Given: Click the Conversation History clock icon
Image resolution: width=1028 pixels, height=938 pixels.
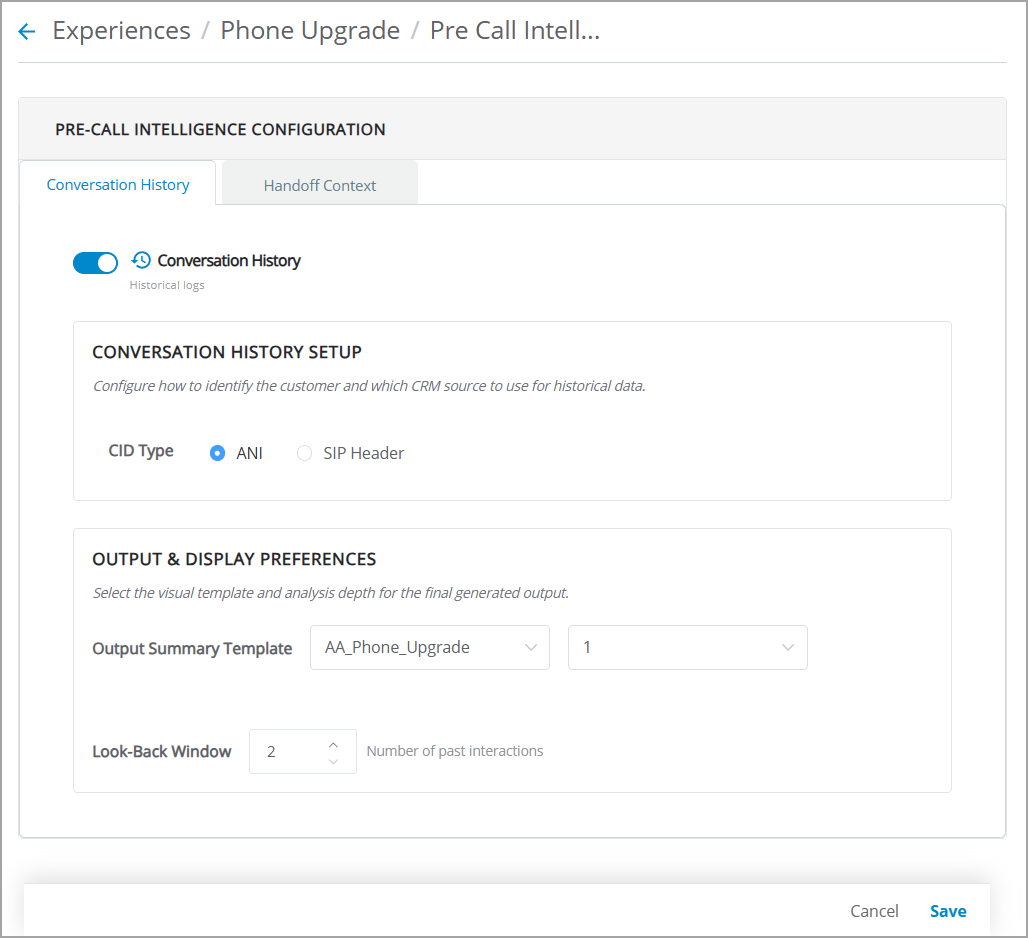Looking at the screenshot, I should pyautogui.click(x=141, y=260).
